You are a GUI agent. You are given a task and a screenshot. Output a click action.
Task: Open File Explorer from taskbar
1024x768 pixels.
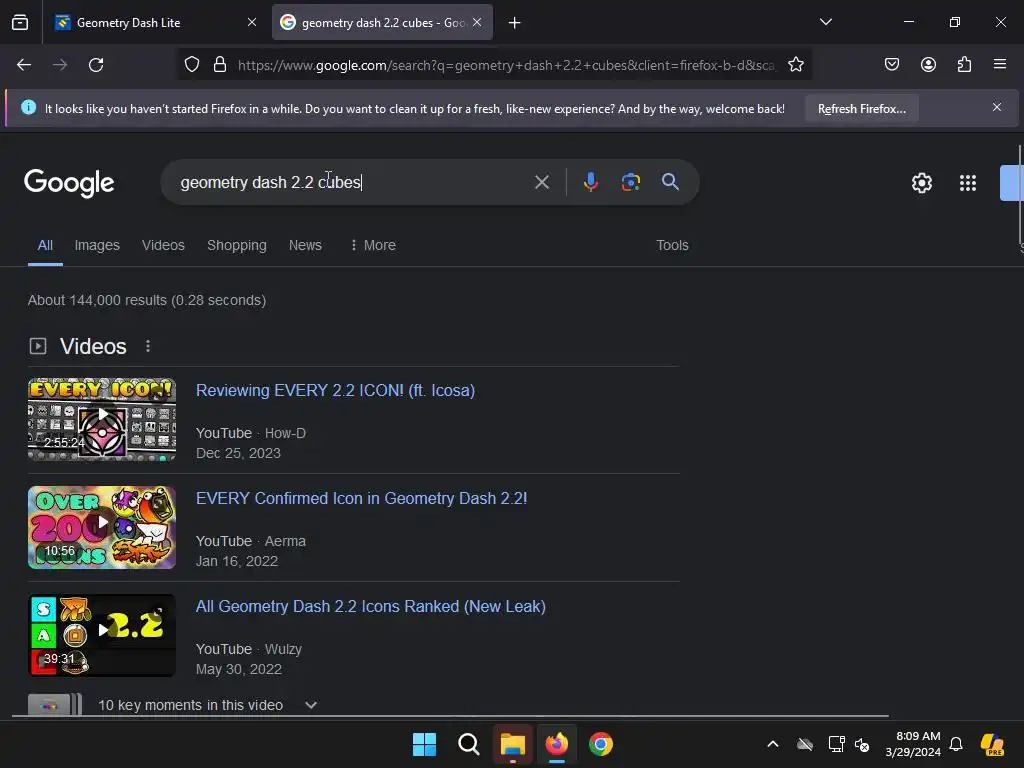pyautogui.click(x=513, y=744)
